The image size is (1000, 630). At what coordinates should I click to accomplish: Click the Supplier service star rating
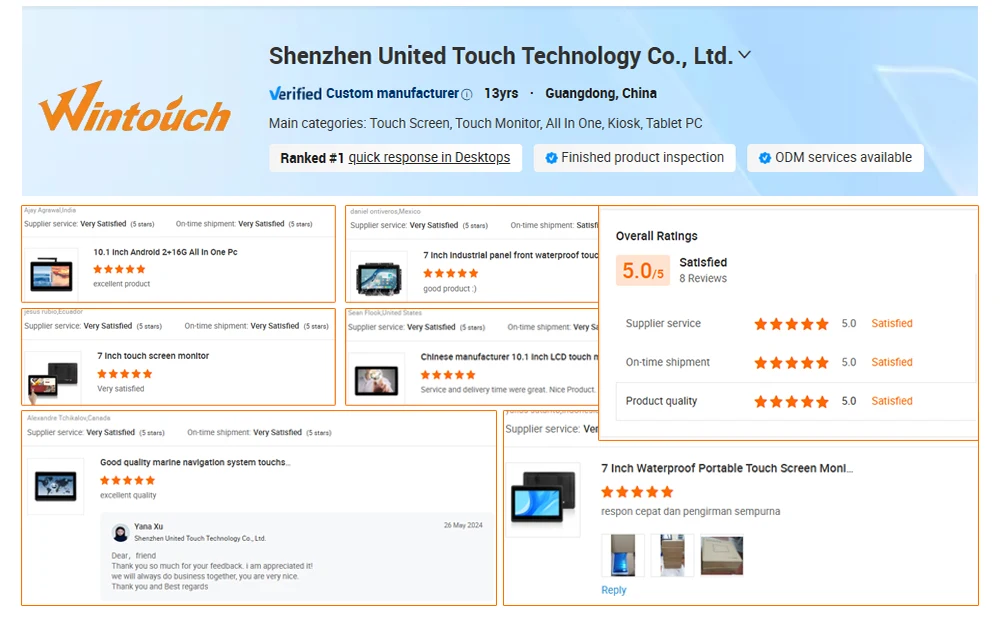tap(791, 324)
